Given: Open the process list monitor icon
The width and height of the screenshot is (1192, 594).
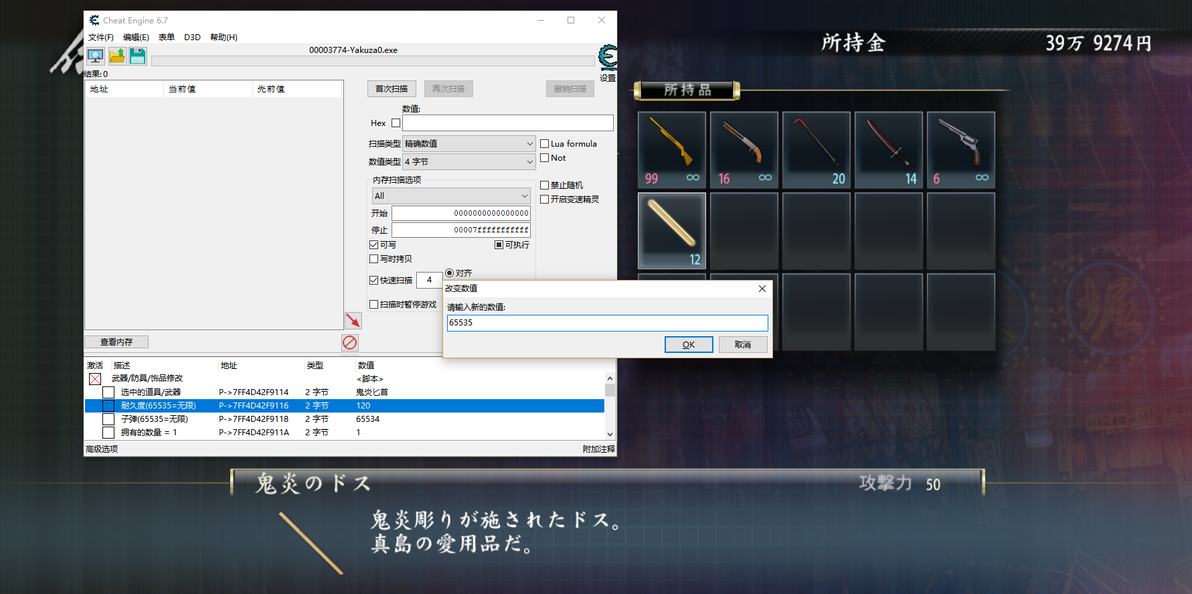Looking at the screenshot, I should (96, 56).
